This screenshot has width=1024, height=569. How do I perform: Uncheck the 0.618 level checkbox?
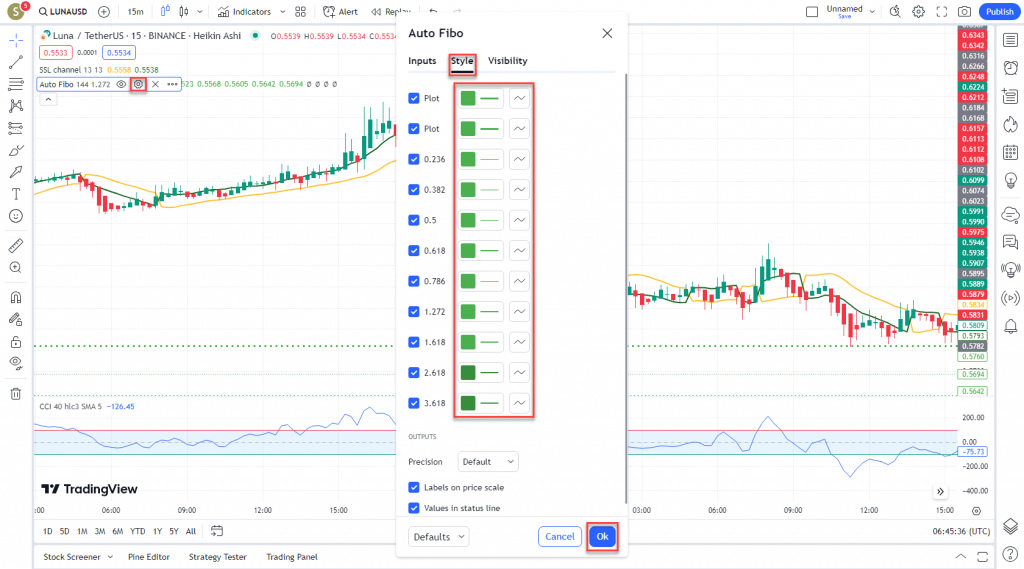pyautogui.click(x=413, y=251)
